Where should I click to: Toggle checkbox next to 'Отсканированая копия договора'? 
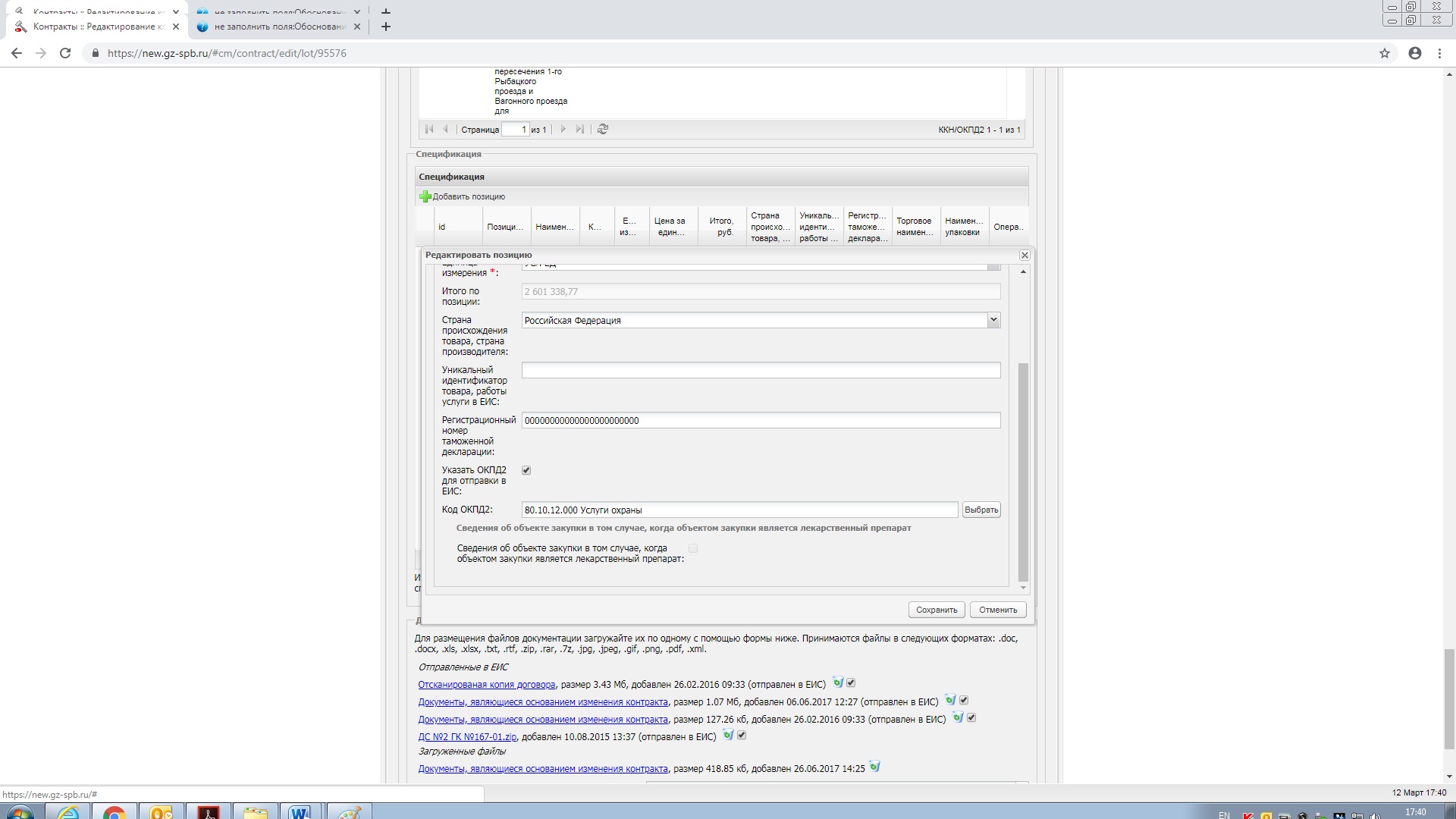tap(851, 683)
